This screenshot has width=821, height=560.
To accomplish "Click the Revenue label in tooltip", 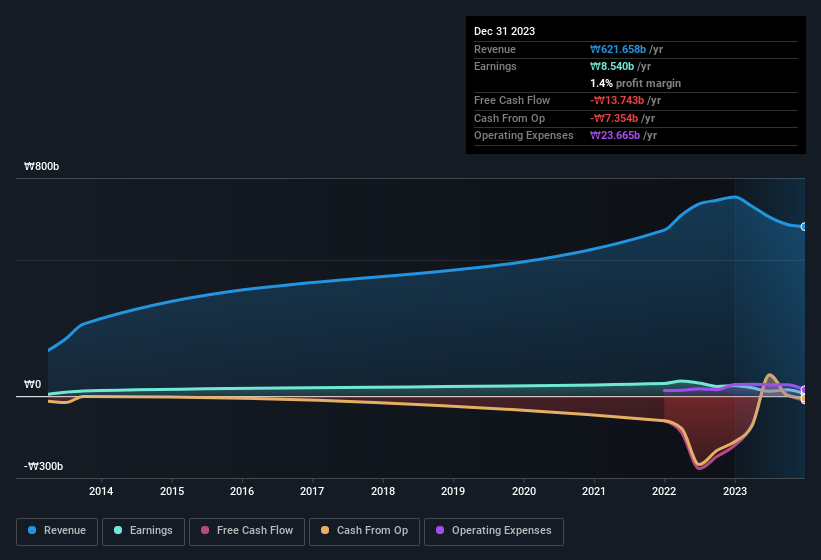I will 495,49.
